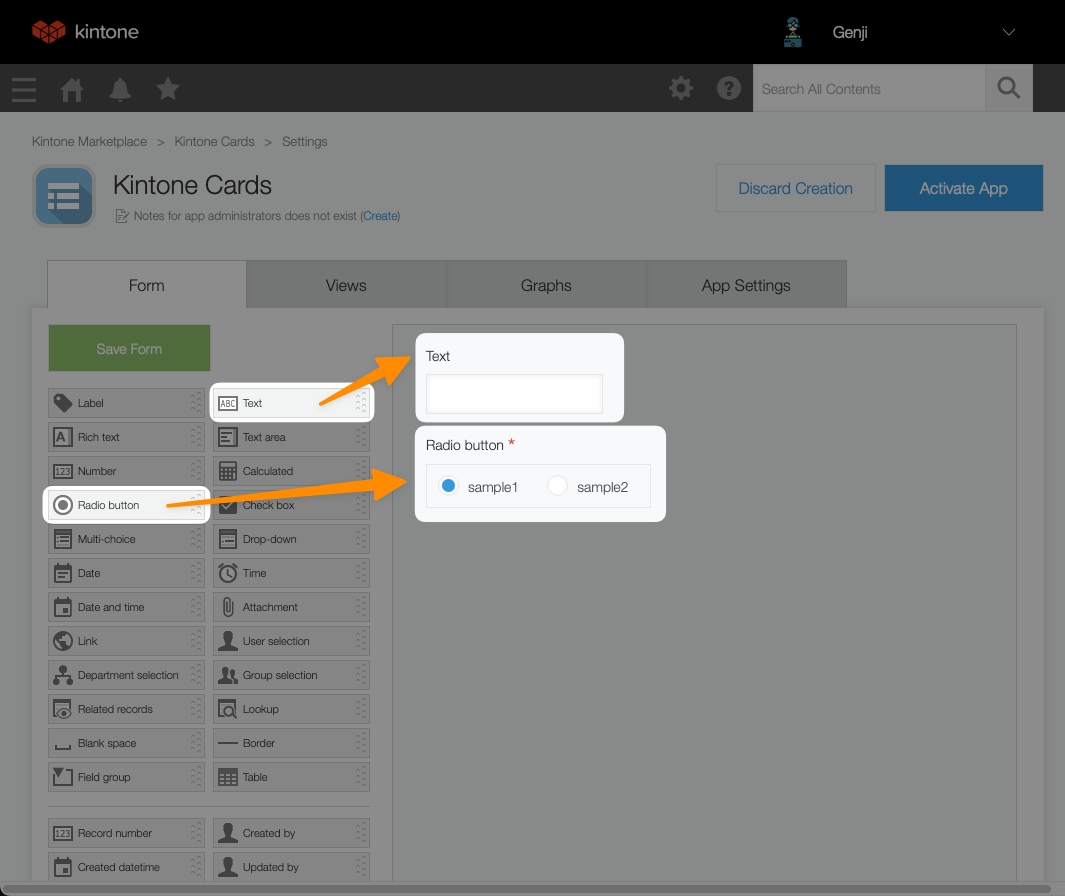The height and width of the screenshot is (896, 1065).
Task: Choose the sample2 radio option
Action: (x=557, y=486)
